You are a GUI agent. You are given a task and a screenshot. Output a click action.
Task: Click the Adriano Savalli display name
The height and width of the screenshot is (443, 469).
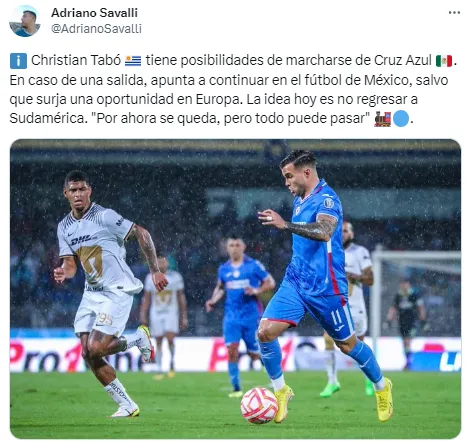[94, 13]
